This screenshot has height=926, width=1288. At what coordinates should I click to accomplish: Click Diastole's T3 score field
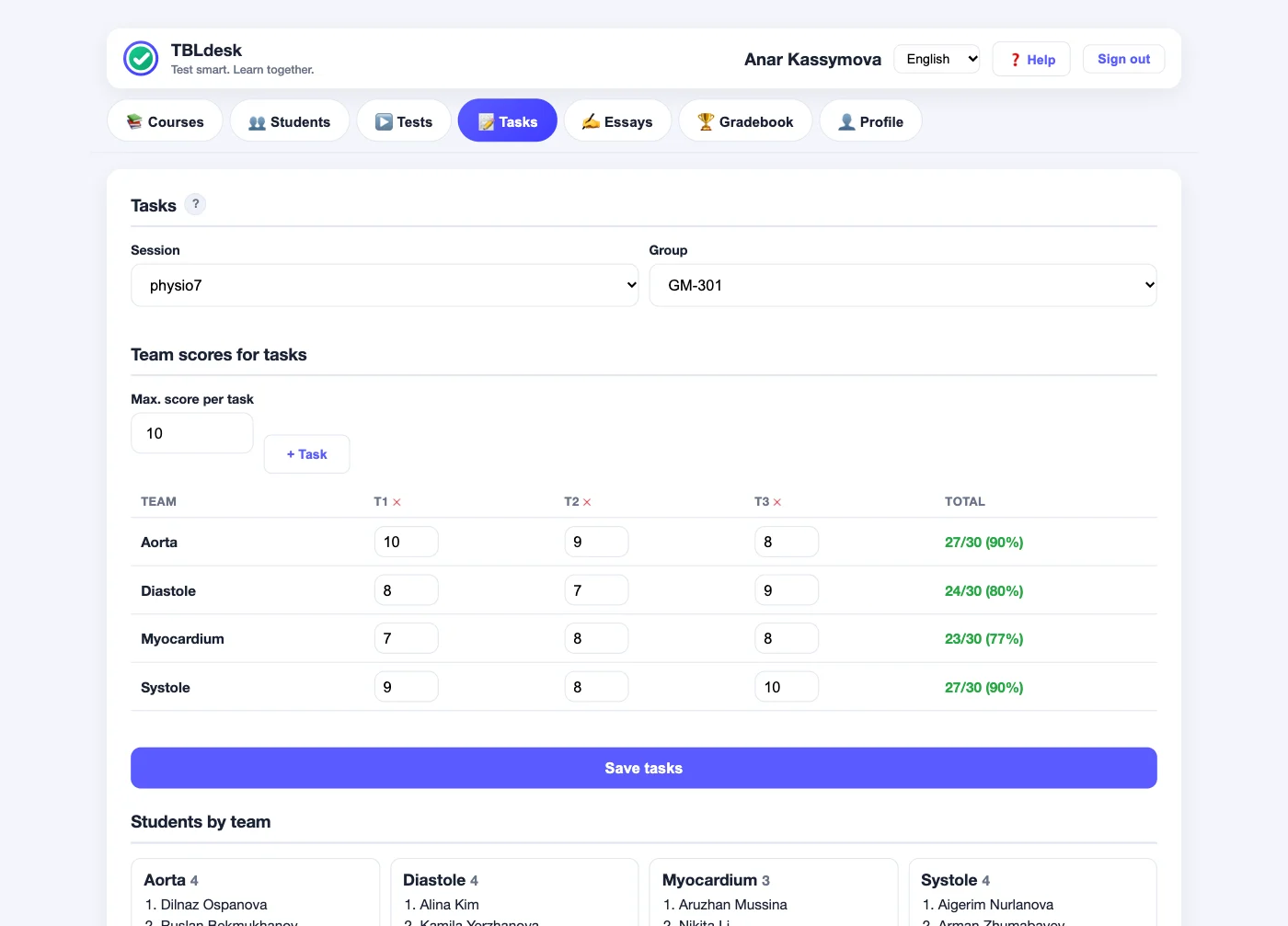pyautogui.click(x=788, y=590)
